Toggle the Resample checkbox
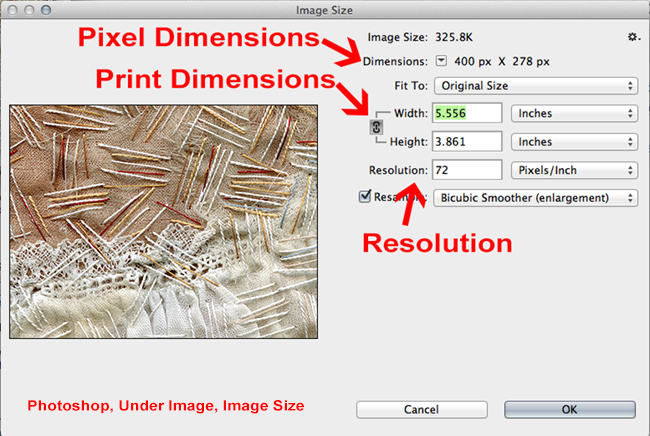Image resolution: width=650 pixels, height=436 pixels. pos(365,197)
